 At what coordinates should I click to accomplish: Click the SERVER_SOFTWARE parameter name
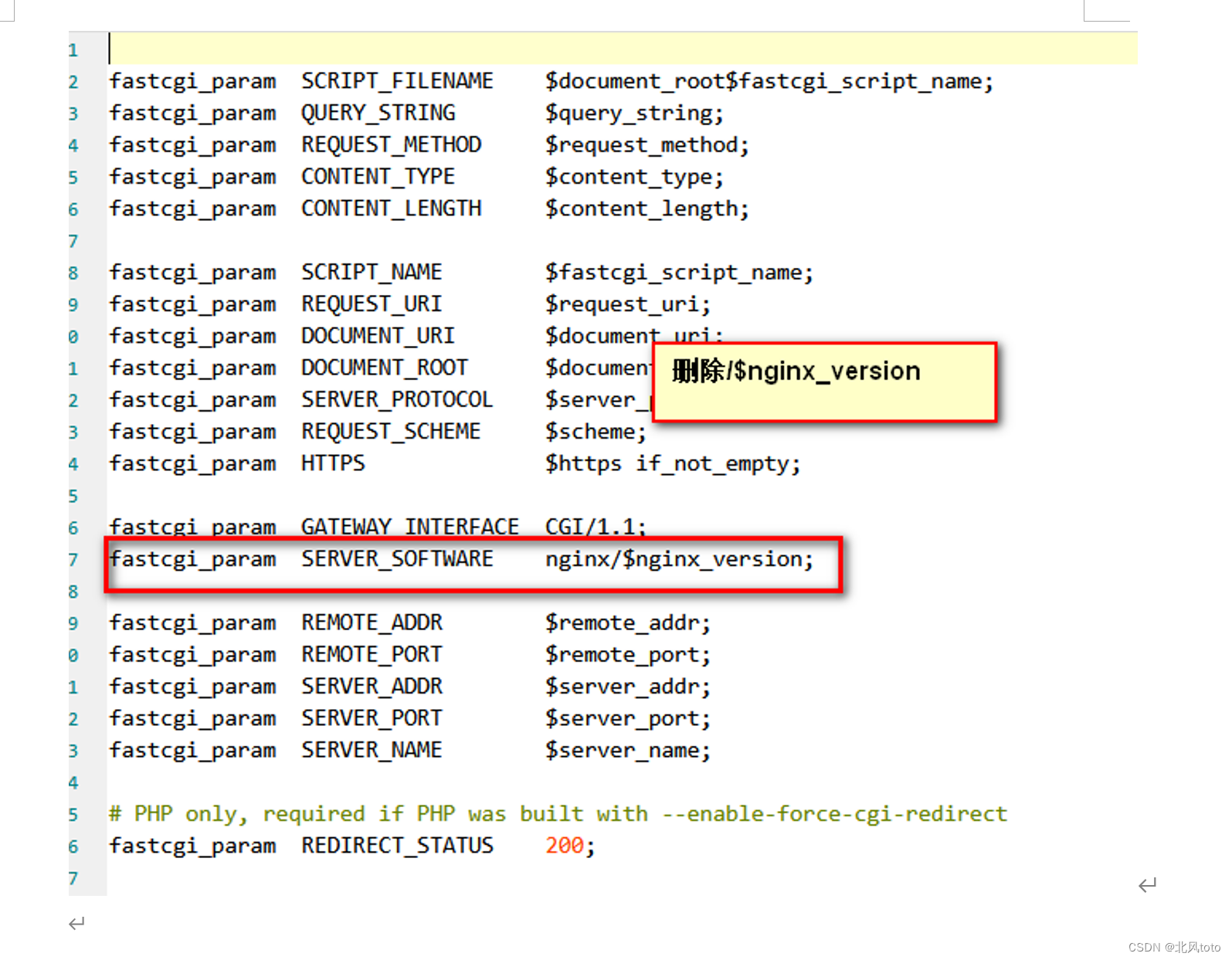pos(397,559)
